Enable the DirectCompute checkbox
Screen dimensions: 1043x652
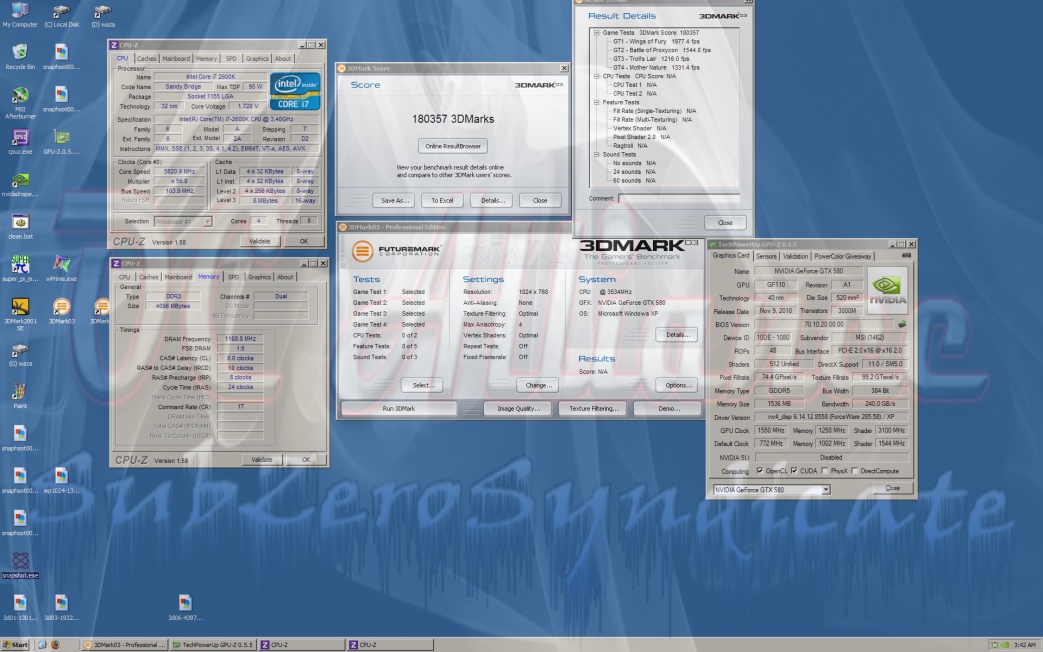click(x=853, y=470)
